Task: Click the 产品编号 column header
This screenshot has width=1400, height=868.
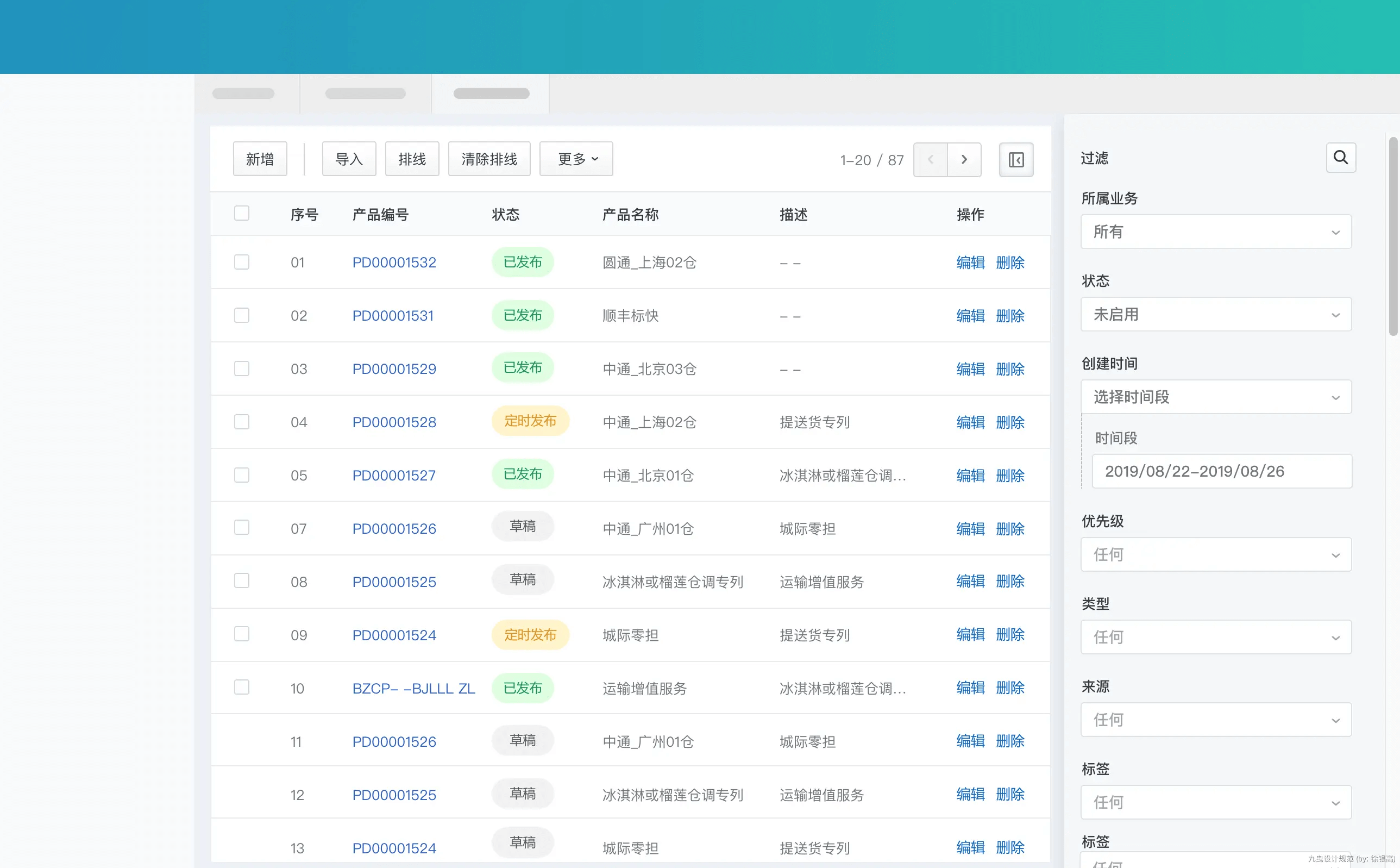Action: (380, 215)
